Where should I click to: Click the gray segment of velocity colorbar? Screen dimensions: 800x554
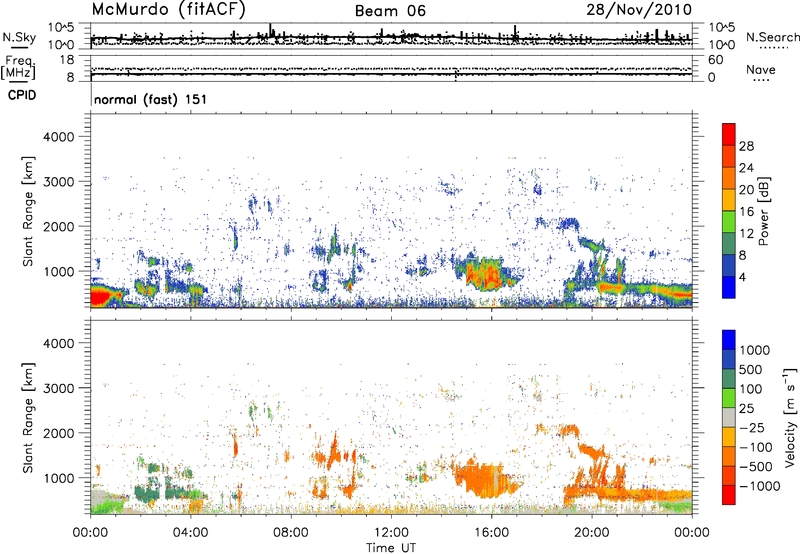(729, 418)
